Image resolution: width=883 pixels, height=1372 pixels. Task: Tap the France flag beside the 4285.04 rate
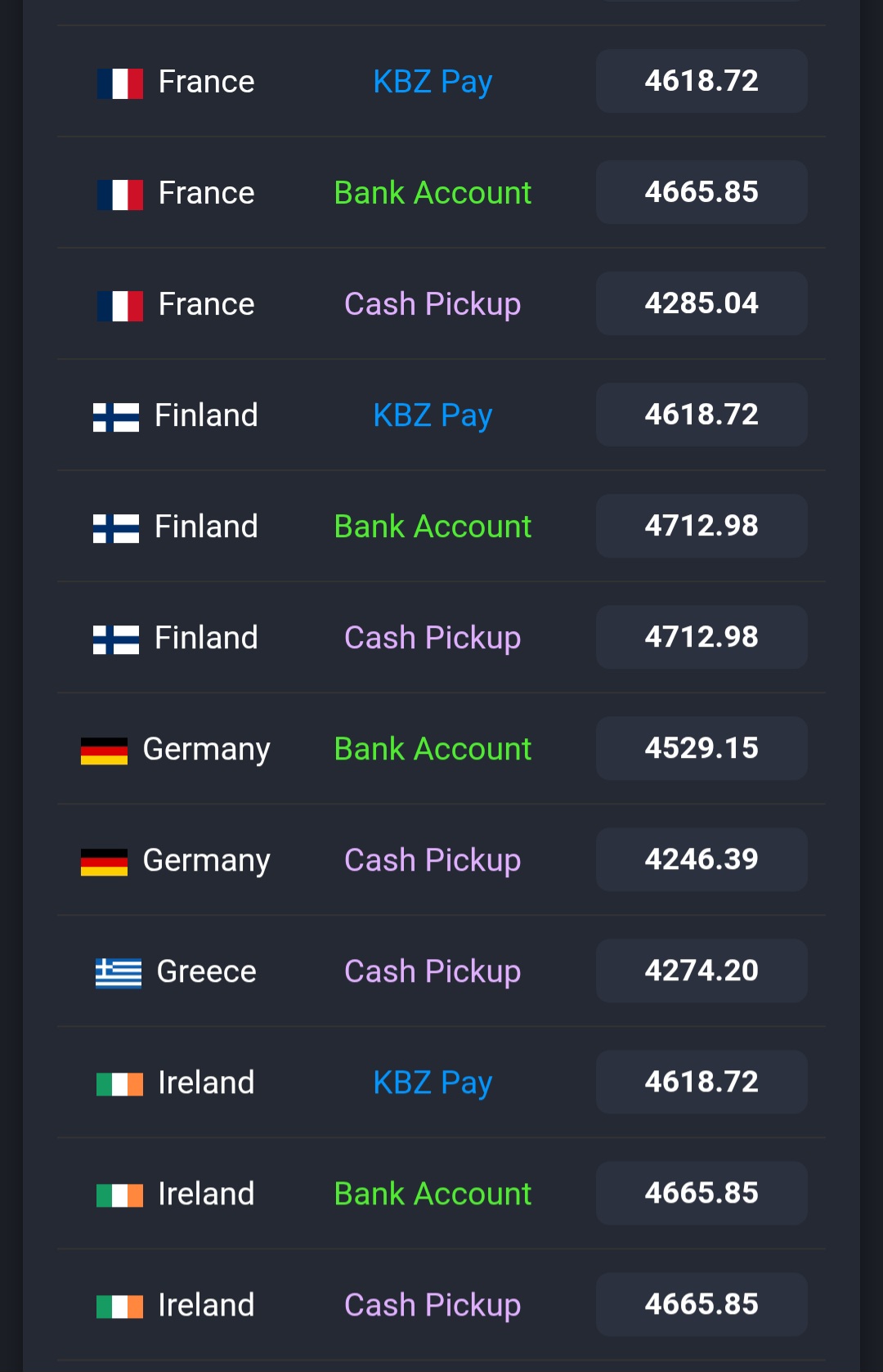pyautogui.click(x=119, y=305)
